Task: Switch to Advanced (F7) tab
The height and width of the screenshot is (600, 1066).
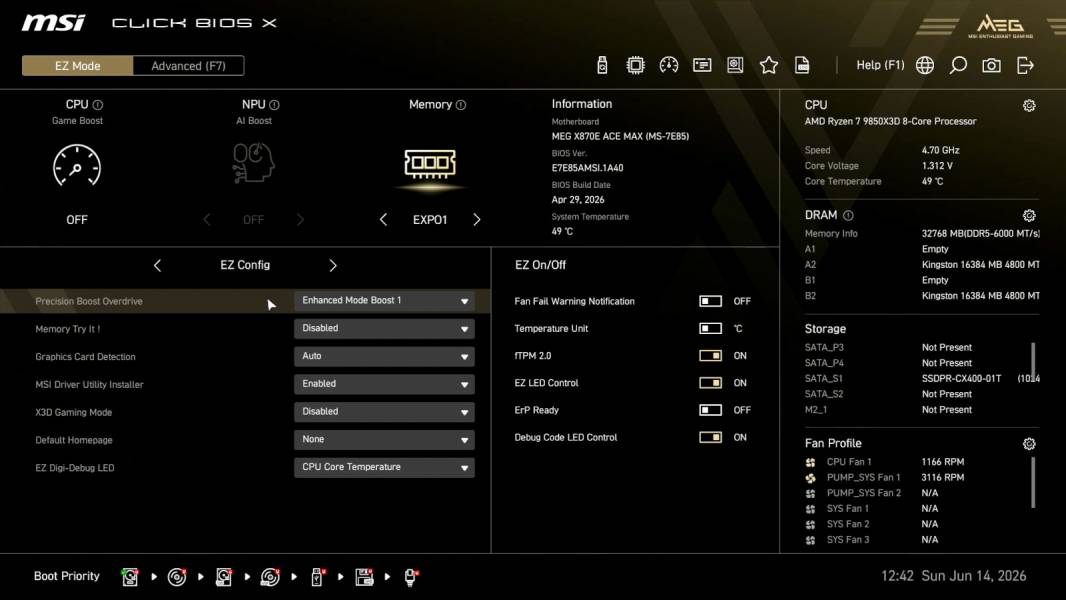Action: (188, 66)
